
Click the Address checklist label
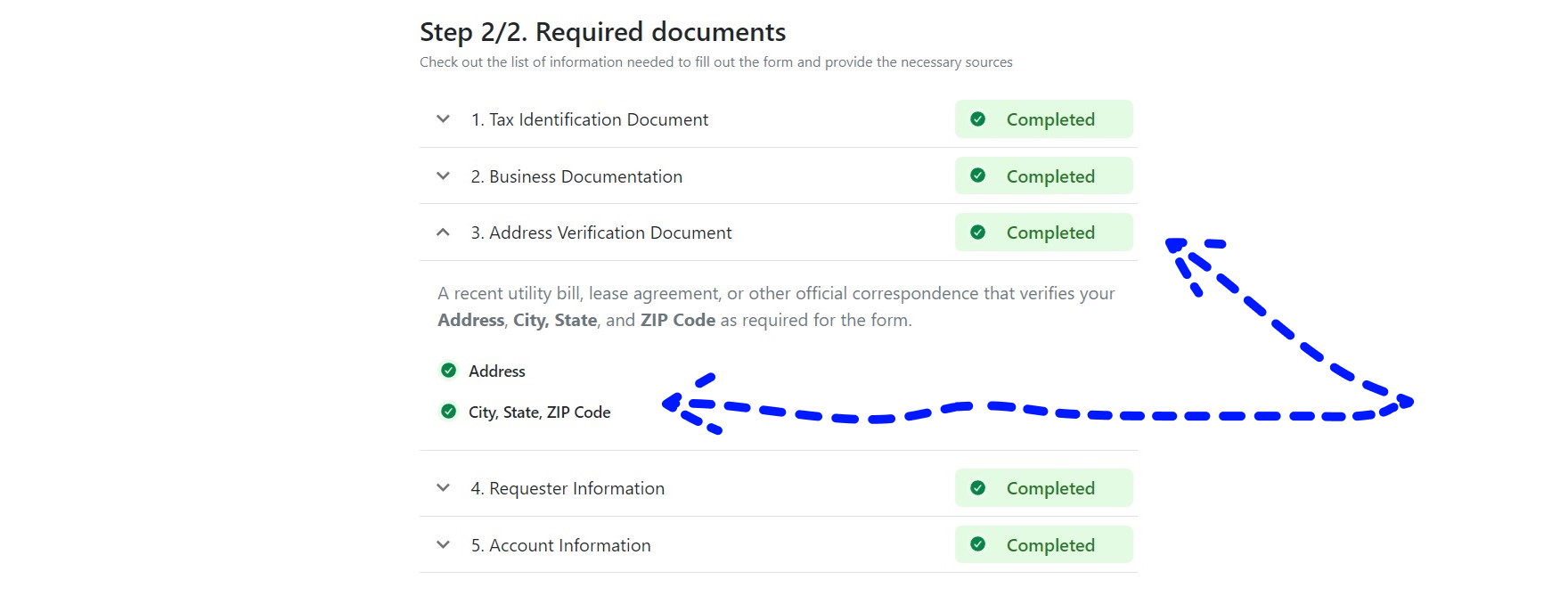click(x=496, y=371)
